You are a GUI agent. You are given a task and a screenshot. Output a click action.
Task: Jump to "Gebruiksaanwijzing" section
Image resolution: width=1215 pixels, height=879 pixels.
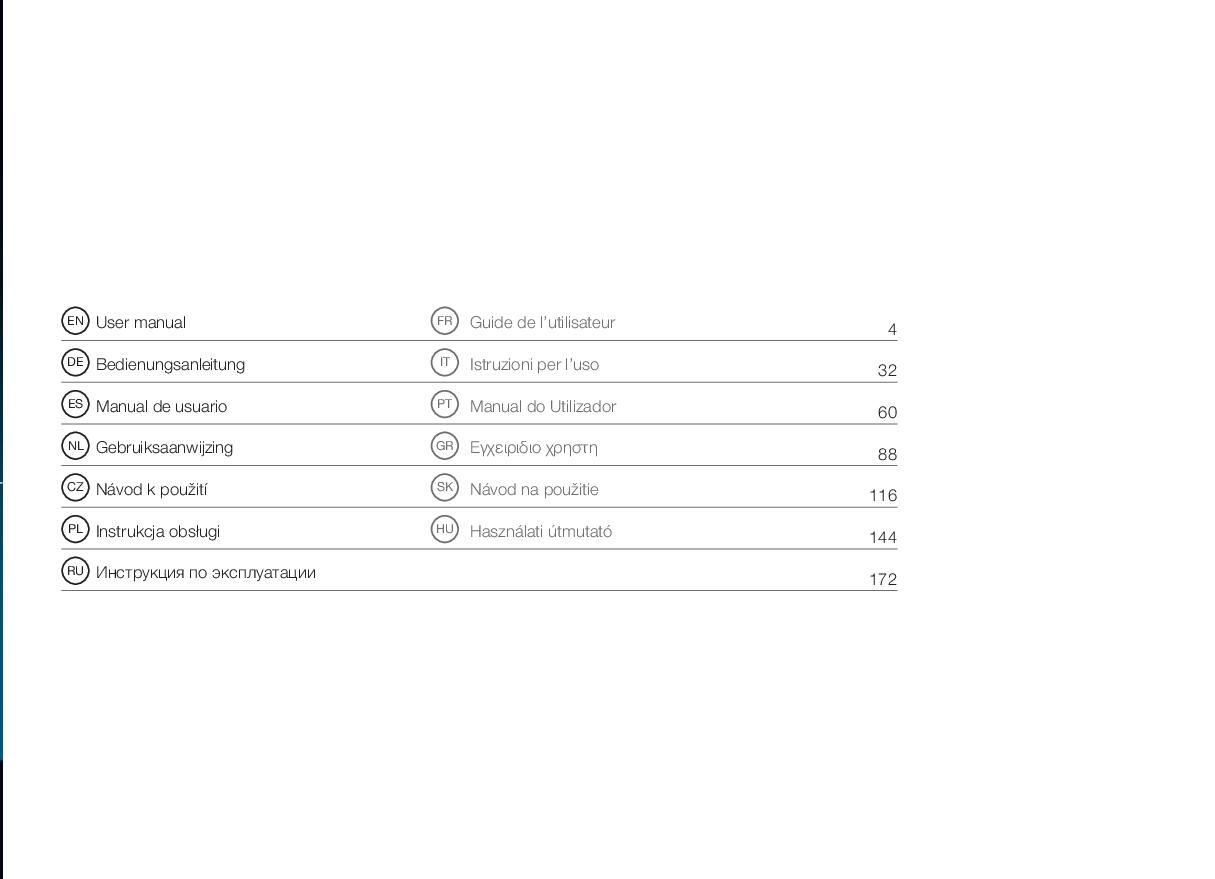164,448
